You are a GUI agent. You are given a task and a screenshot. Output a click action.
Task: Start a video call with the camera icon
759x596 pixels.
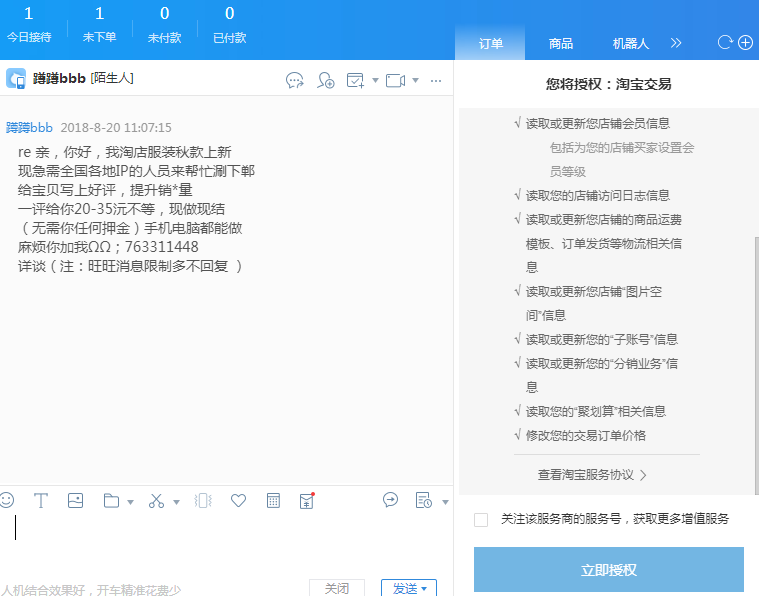(395, 80)
